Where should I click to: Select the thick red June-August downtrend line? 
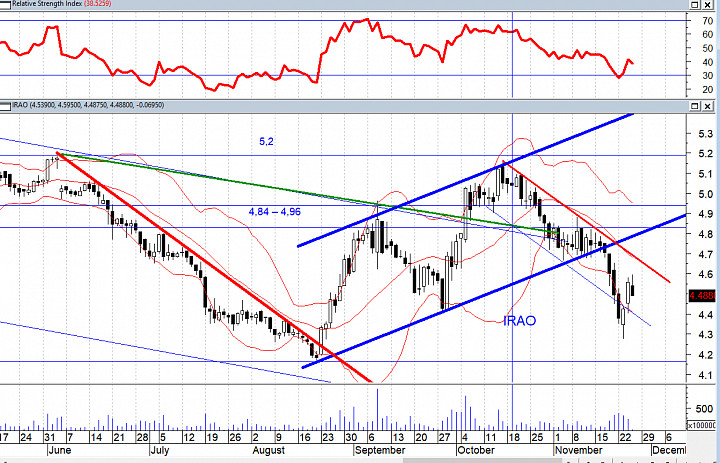pyautogui.click(x=214, y=267)
